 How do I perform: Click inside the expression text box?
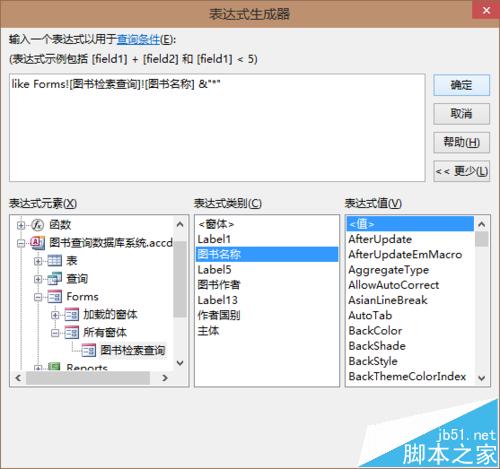pos(217,128)
